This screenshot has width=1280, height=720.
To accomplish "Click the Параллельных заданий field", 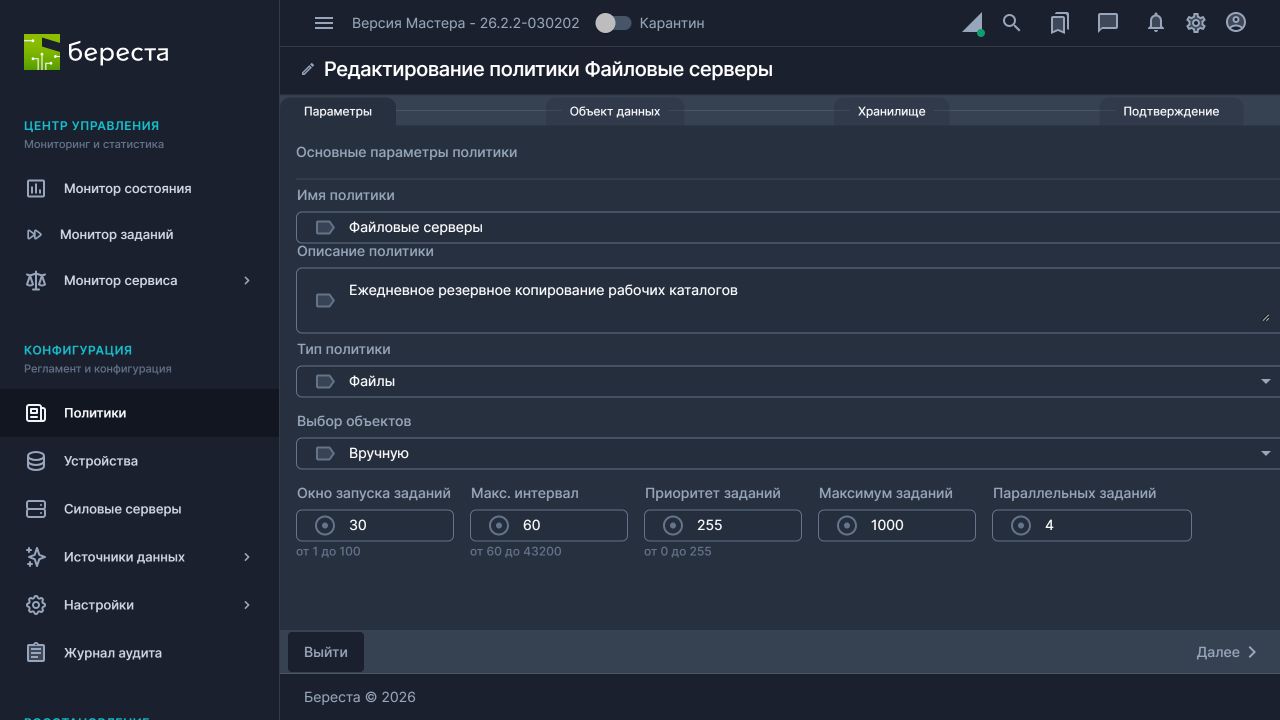I will point(1092,525).
